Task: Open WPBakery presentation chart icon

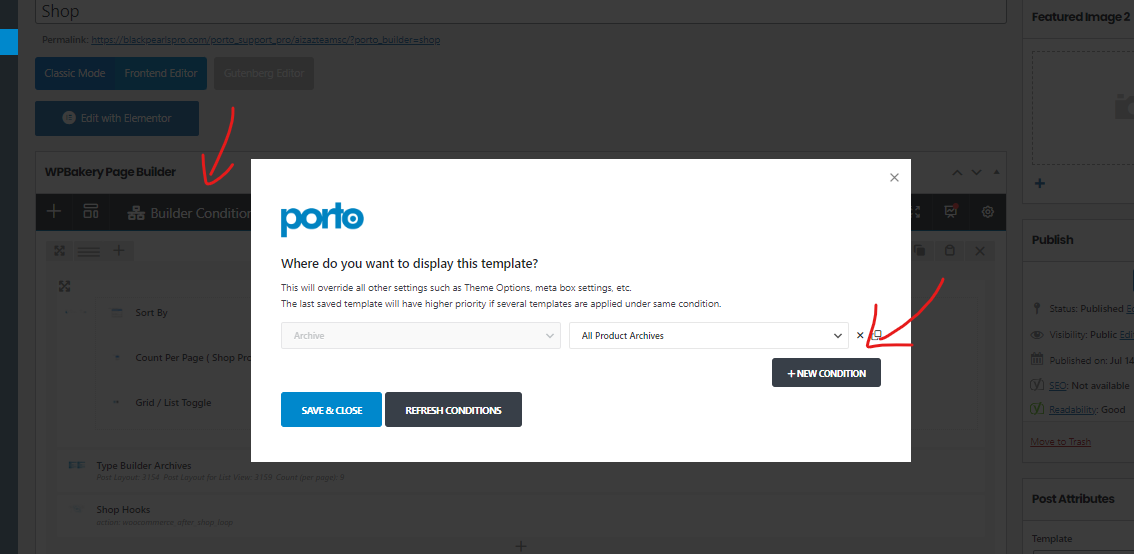Action: (950, 212)
